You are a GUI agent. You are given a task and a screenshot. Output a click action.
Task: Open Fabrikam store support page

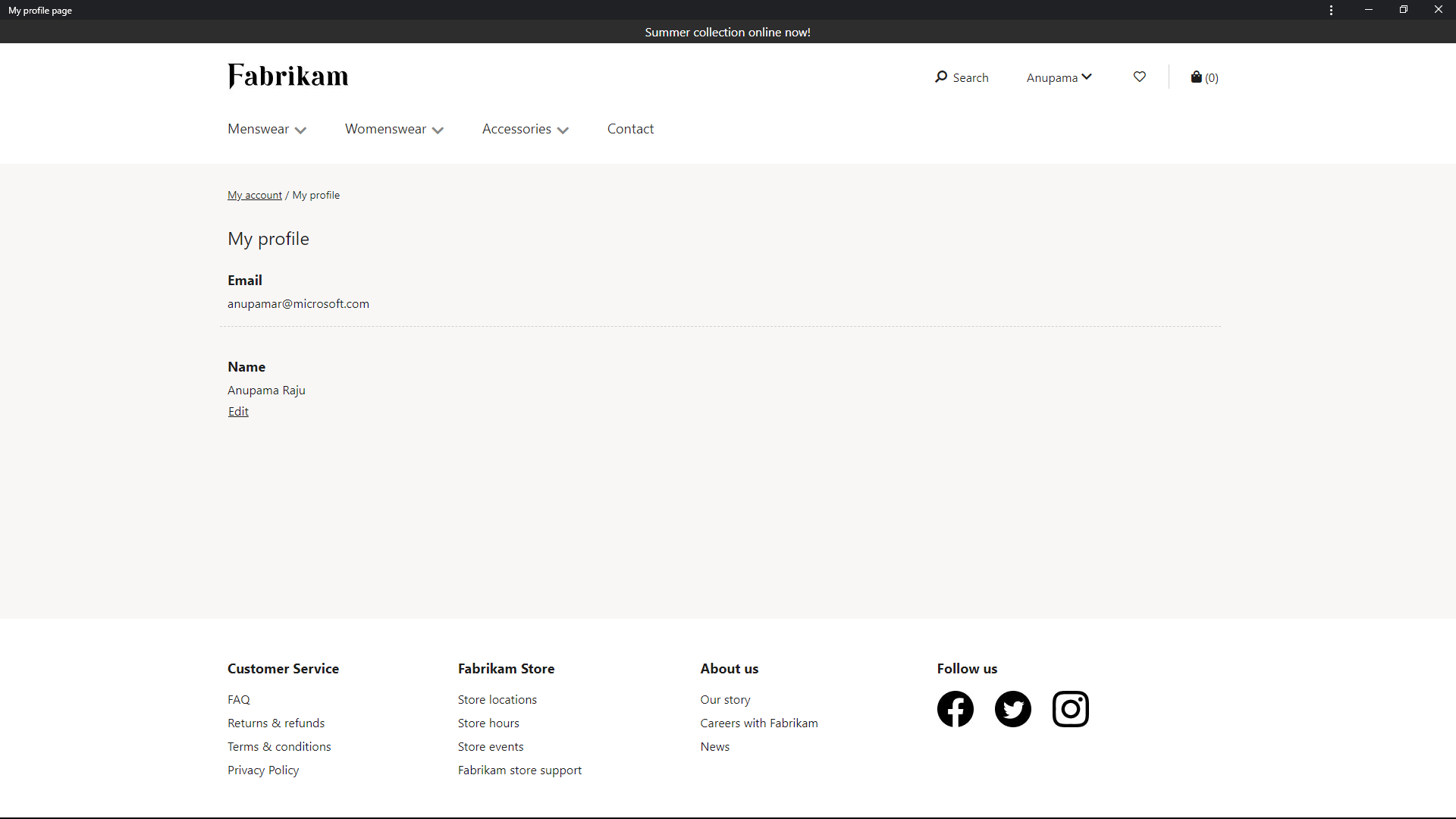(520, 770)
